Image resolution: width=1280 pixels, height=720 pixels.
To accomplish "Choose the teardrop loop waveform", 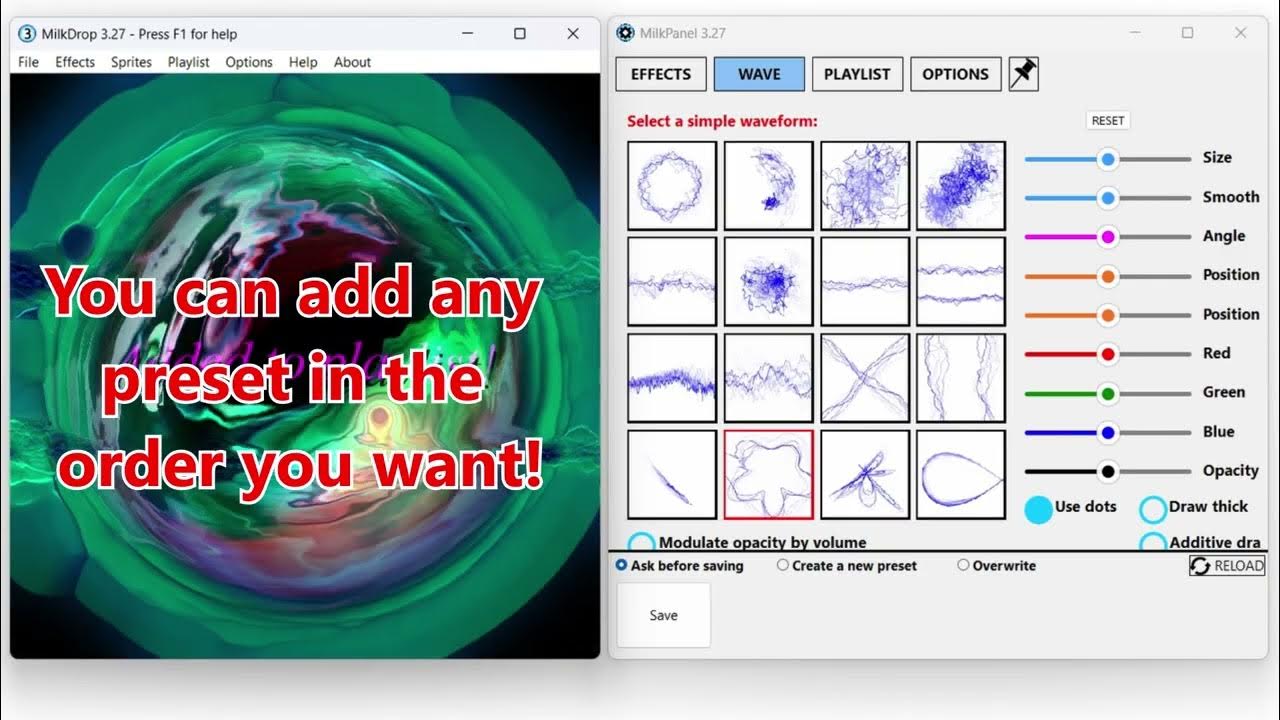I will [x=961, y=475].
